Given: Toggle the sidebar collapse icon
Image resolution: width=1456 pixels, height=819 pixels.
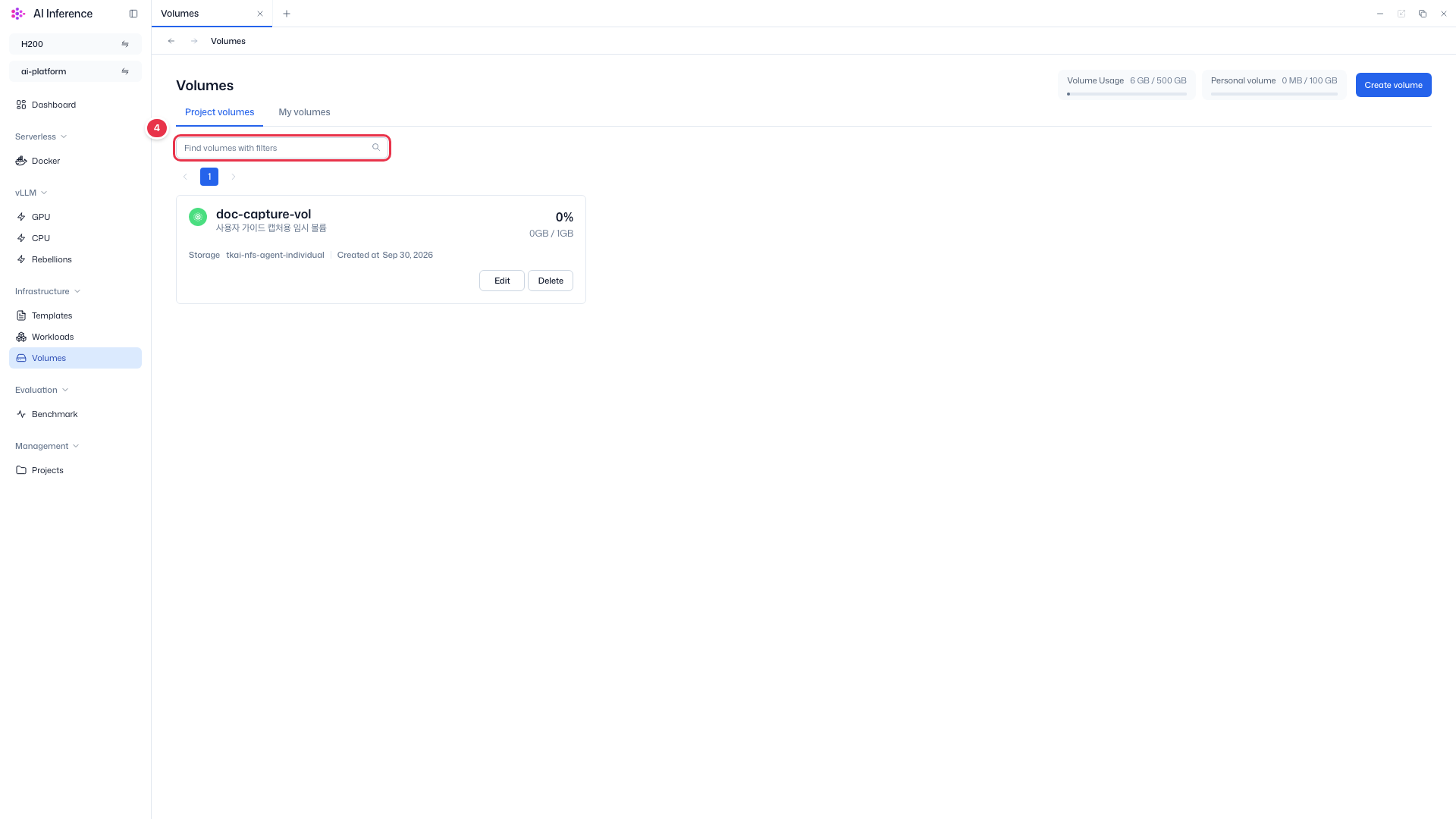Looking at the screenshot, I should click(x=133, y=14).
